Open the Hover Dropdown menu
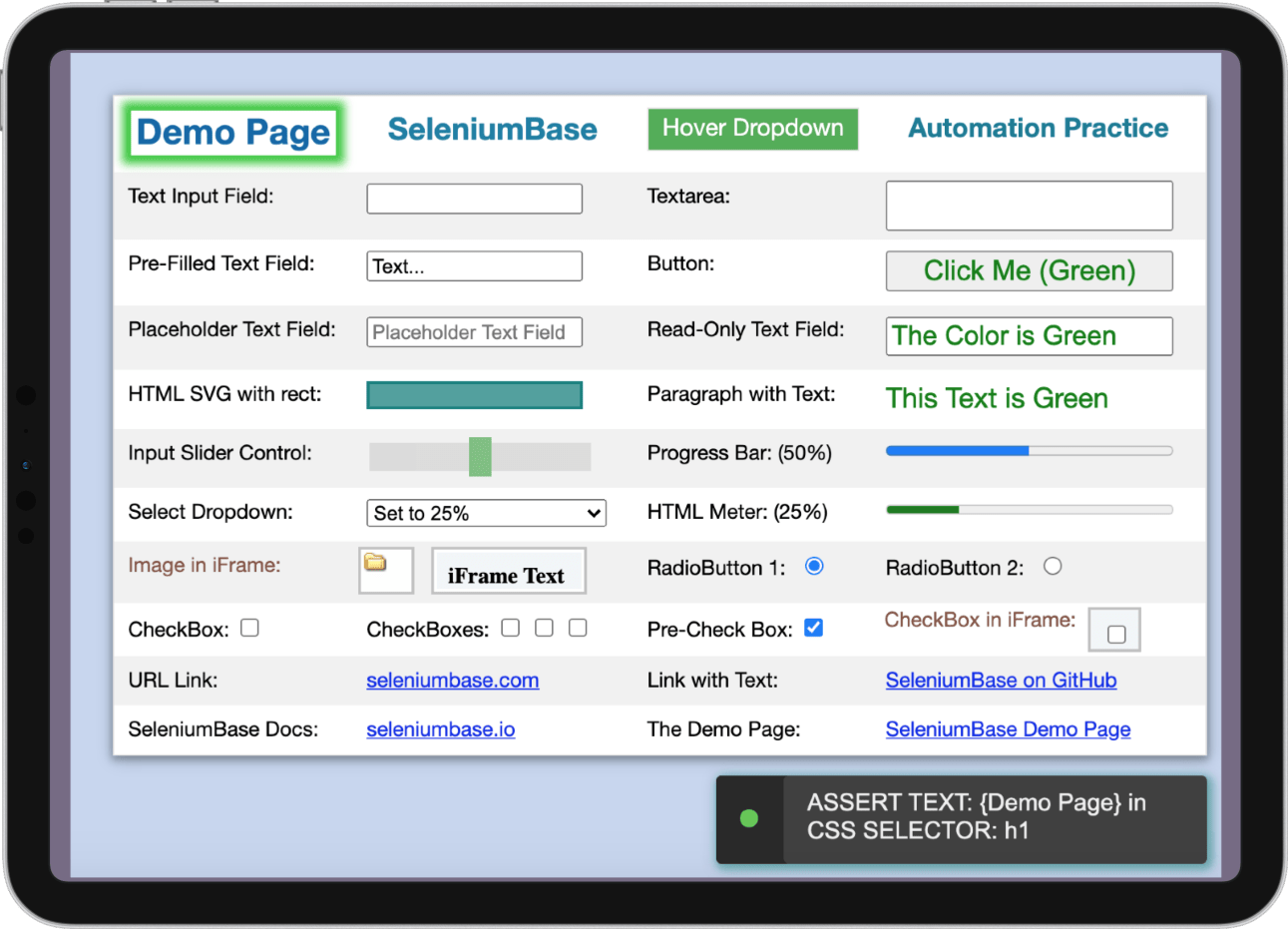This screenshot has height=929, width=1288. pyautogui.click(x=753, y=129)
